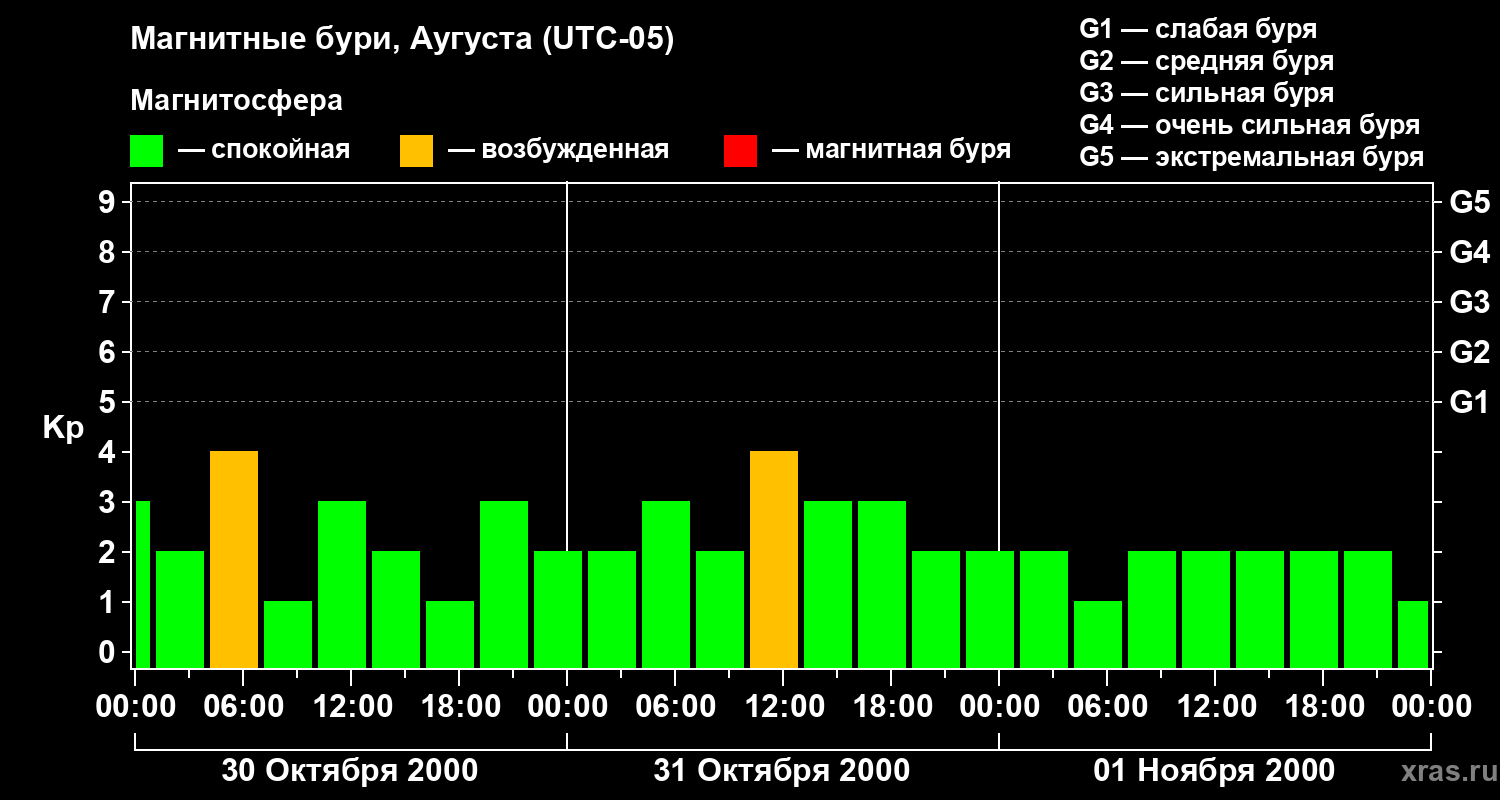Click the G2 — средняя буря line

(x=1206, y=60)
